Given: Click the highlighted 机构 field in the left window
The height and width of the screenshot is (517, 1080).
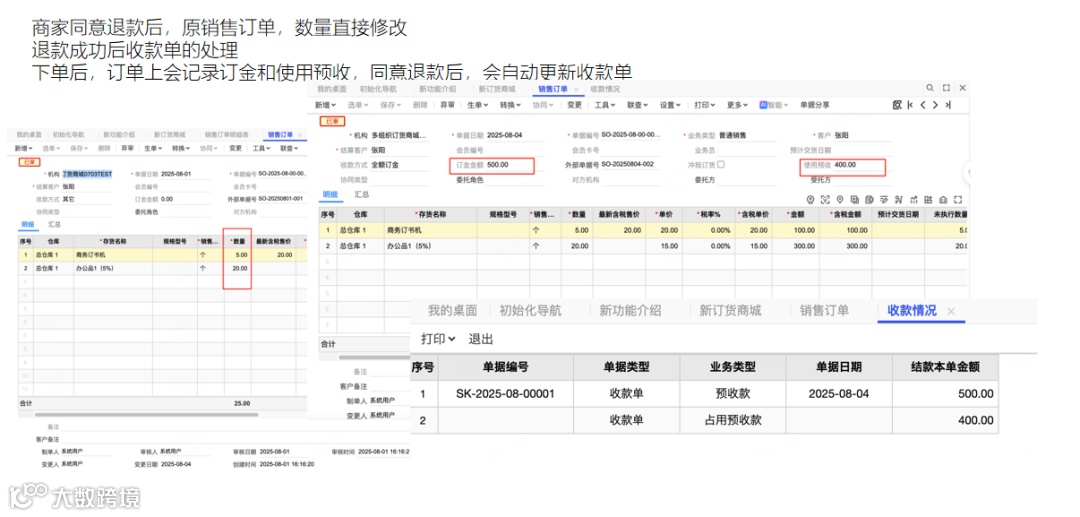Looking at the screenshot, I should [x=87, y=174].
